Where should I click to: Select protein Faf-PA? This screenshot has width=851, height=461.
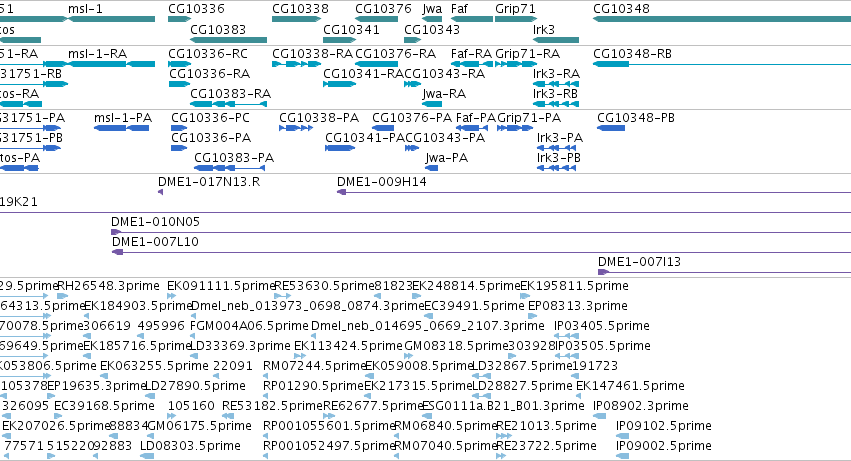point(472,128)
